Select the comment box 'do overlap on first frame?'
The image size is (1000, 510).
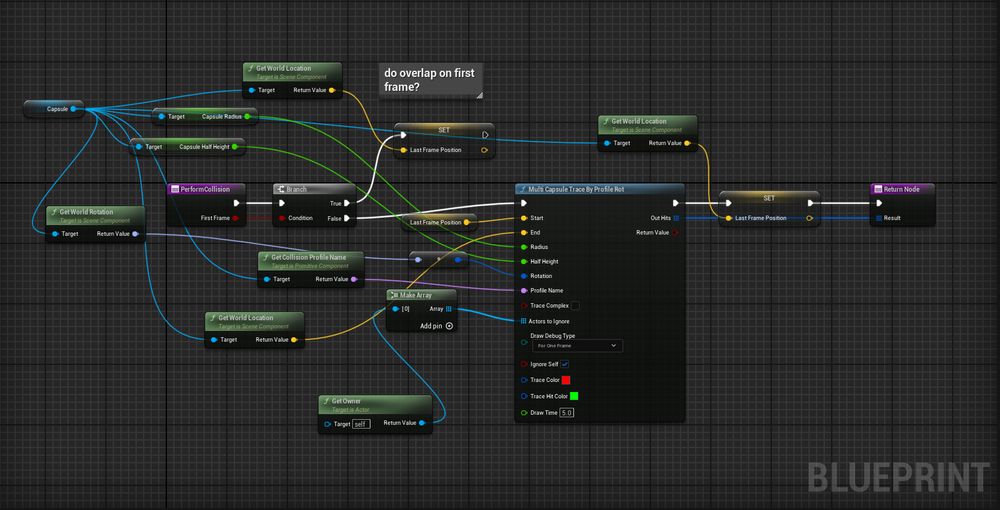point(431,80)
